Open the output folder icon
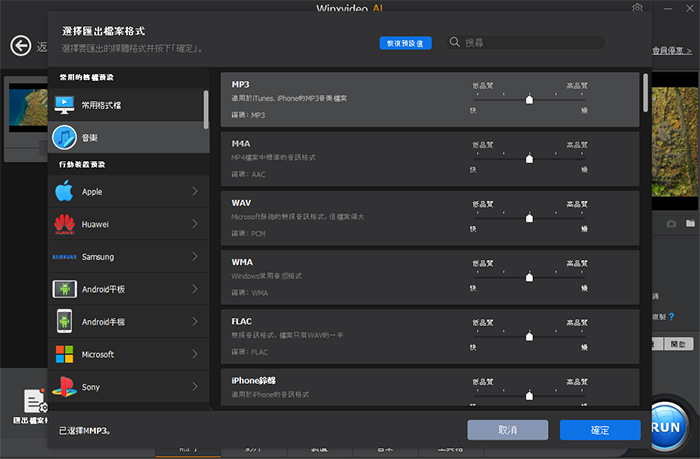This screenshot has width=700, height=459. click(690, 223)
